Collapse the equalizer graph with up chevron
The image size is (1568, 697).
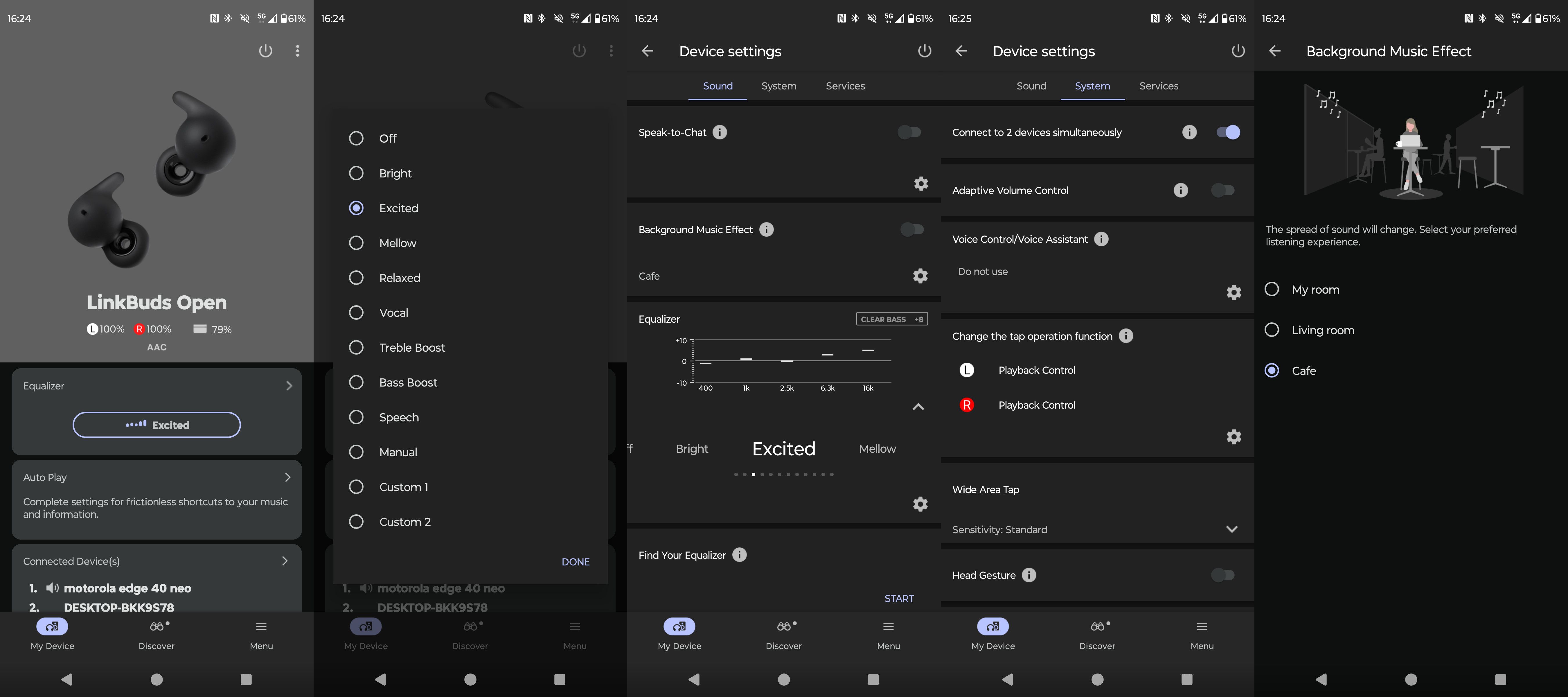pos(918,407)
